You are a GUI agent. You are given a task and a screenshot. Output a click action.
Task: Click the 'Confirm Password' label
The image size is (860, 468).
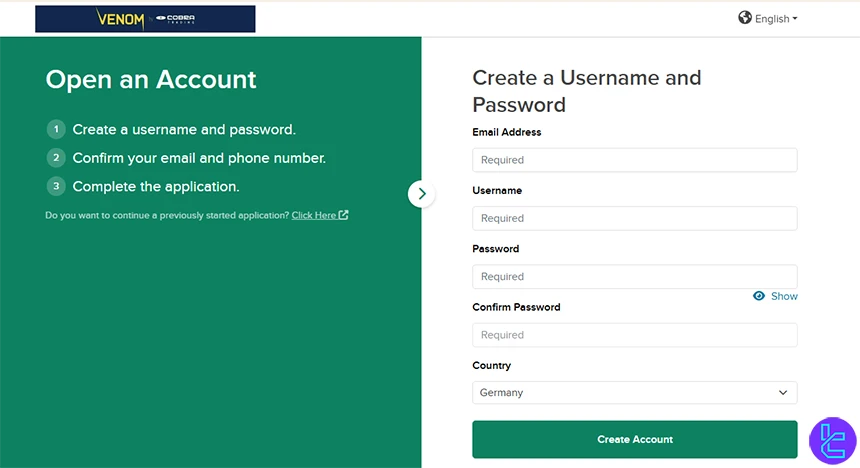click(x=516, y=307)
